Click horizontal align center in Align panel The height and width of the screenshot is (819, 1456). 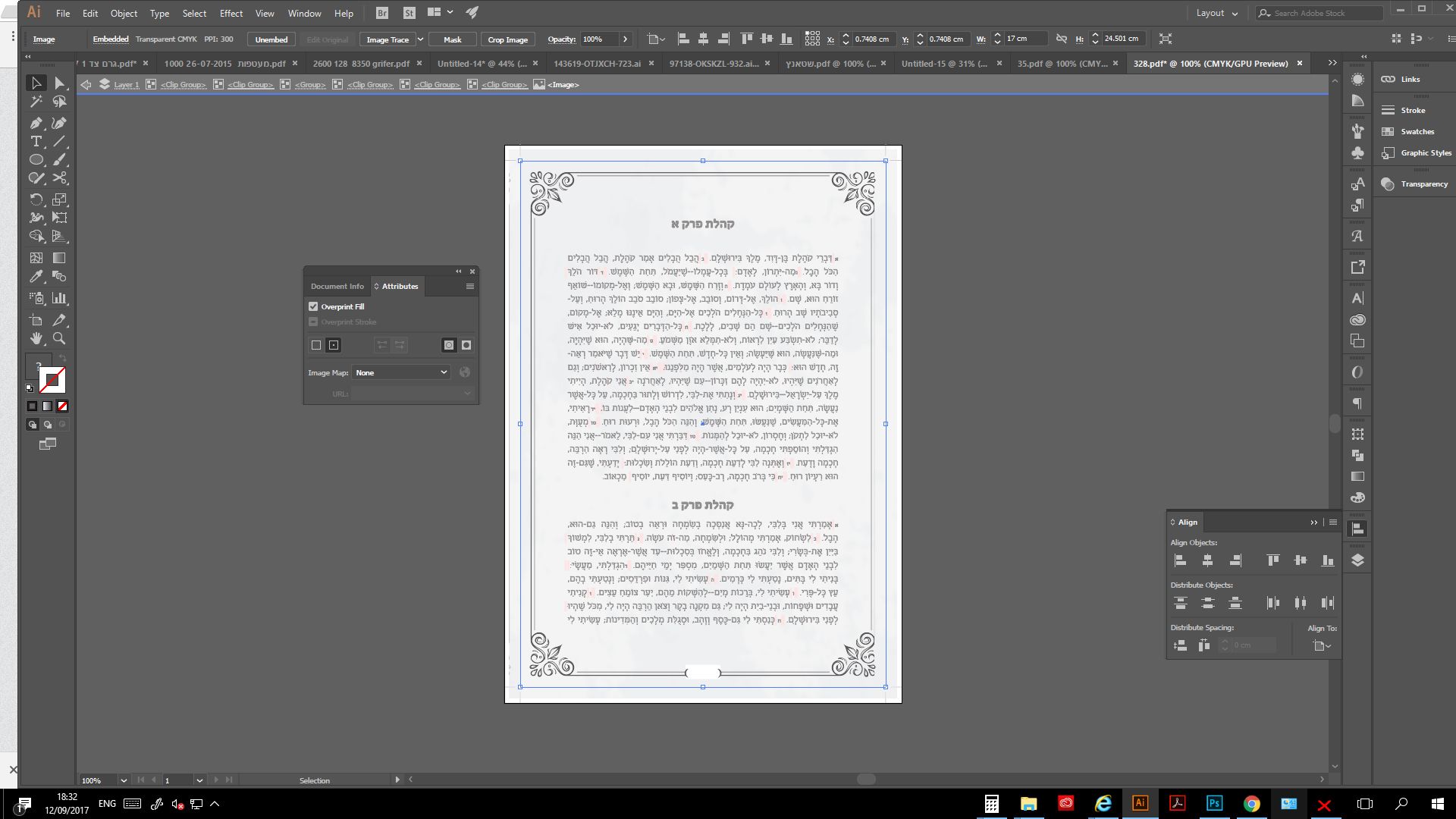click(1207, 560)
